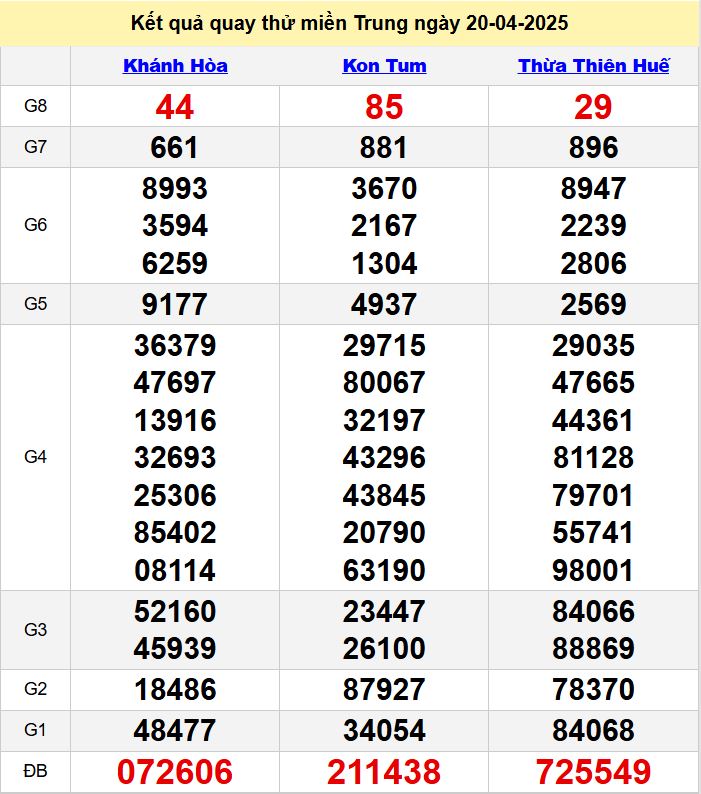This screenshot has width=701, height=794.
Task: Select G4 number 43845
Action: click(384, 496)
